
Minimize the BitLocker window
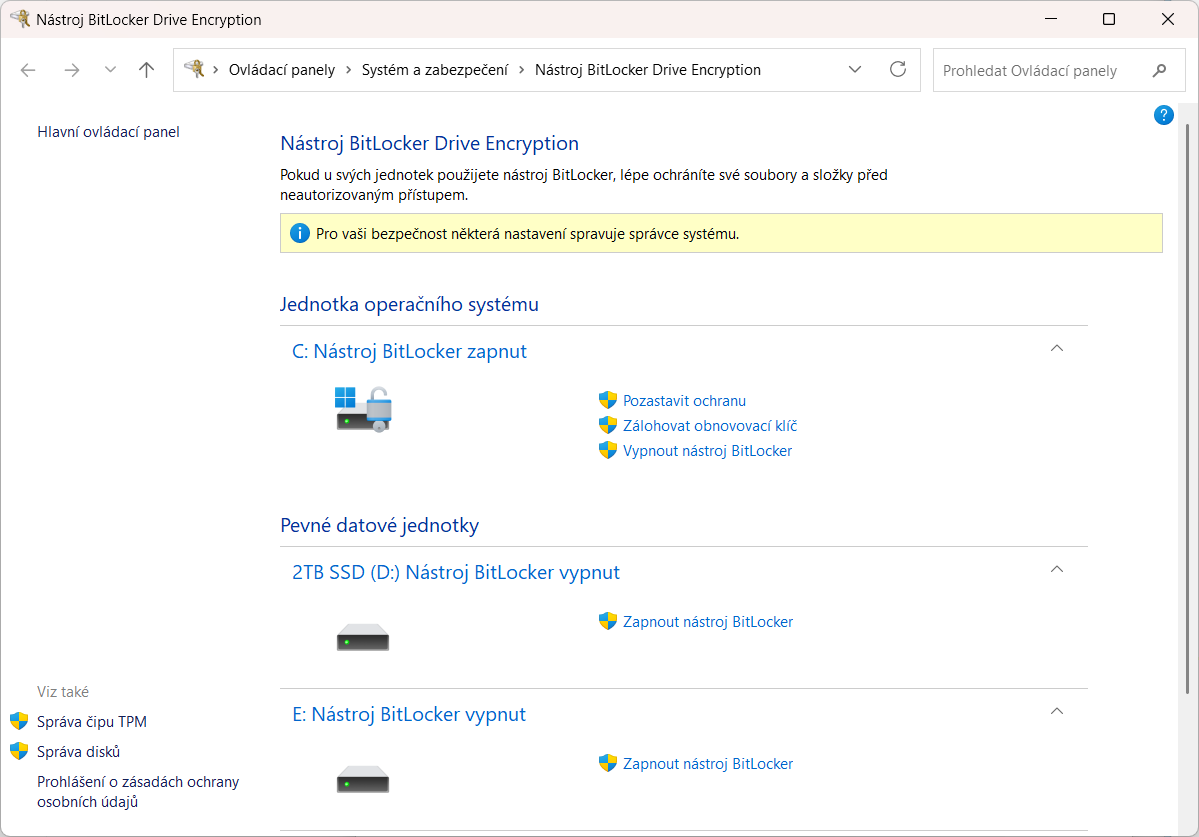[1051, 19]
